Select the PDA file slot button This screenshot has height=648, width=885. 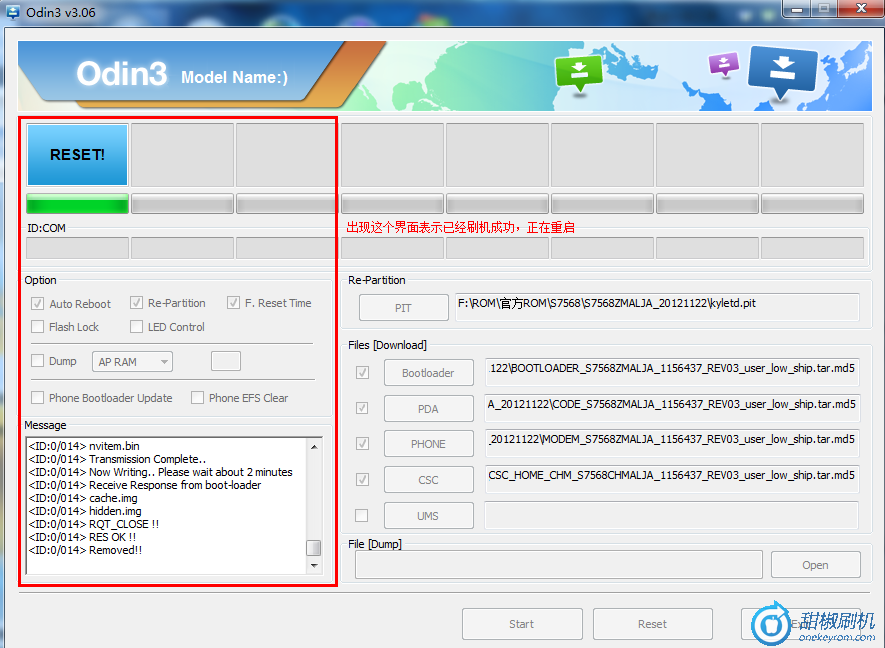pos(428,408)
